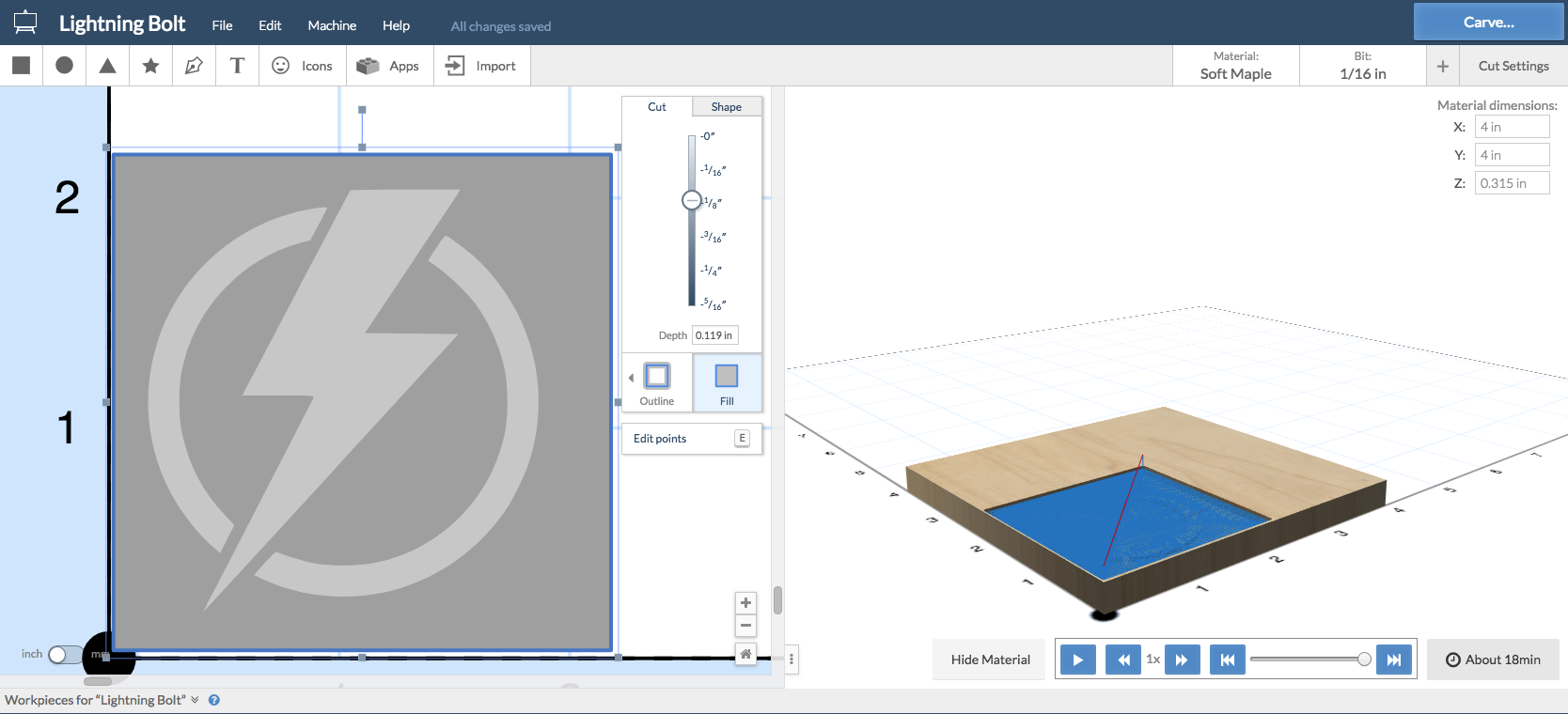Open the File menu

(222, 25)
